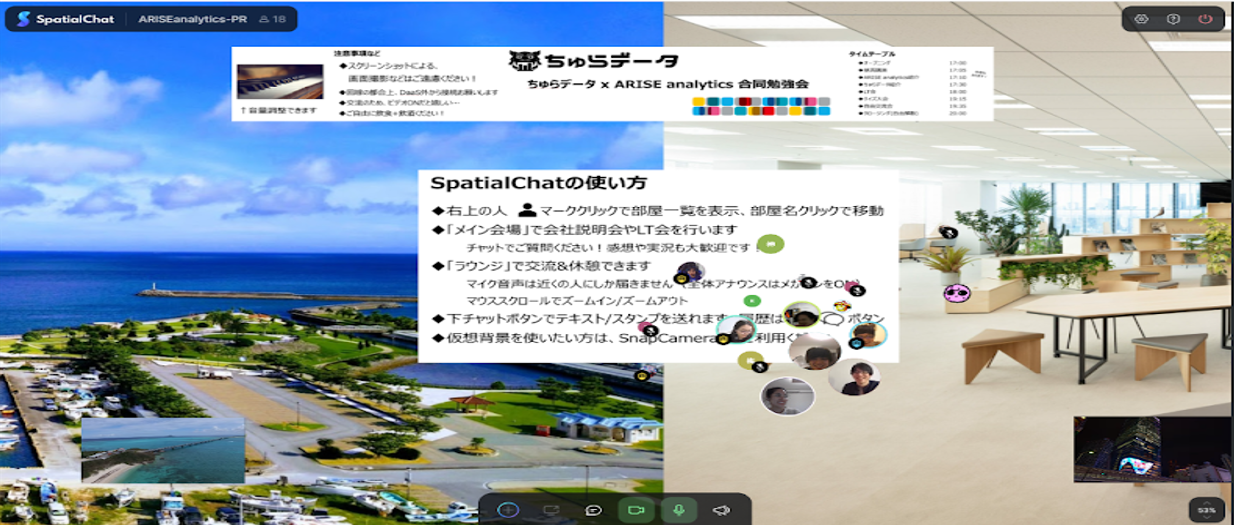Click the SpatialChat logo
The width and height of the screenshot is (1234, 525).
coord(63,18)
